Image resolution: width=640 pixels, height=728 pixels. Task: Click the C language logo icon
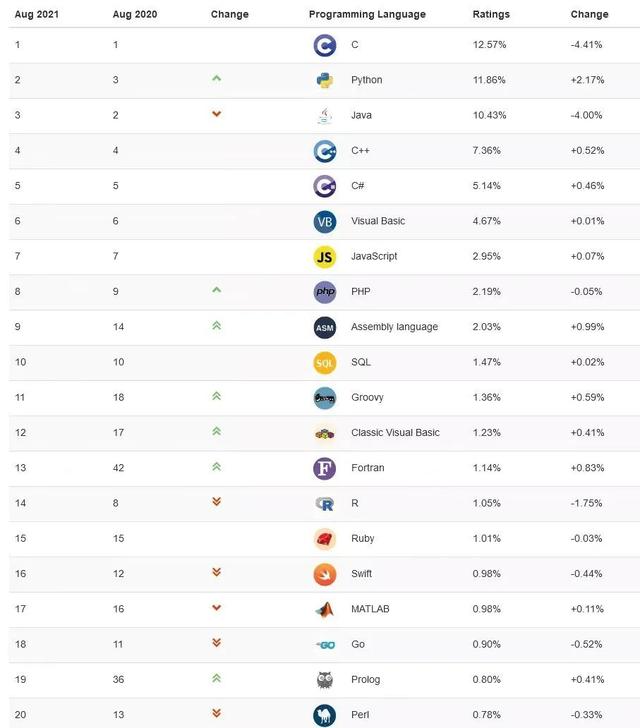click(325, 45)
